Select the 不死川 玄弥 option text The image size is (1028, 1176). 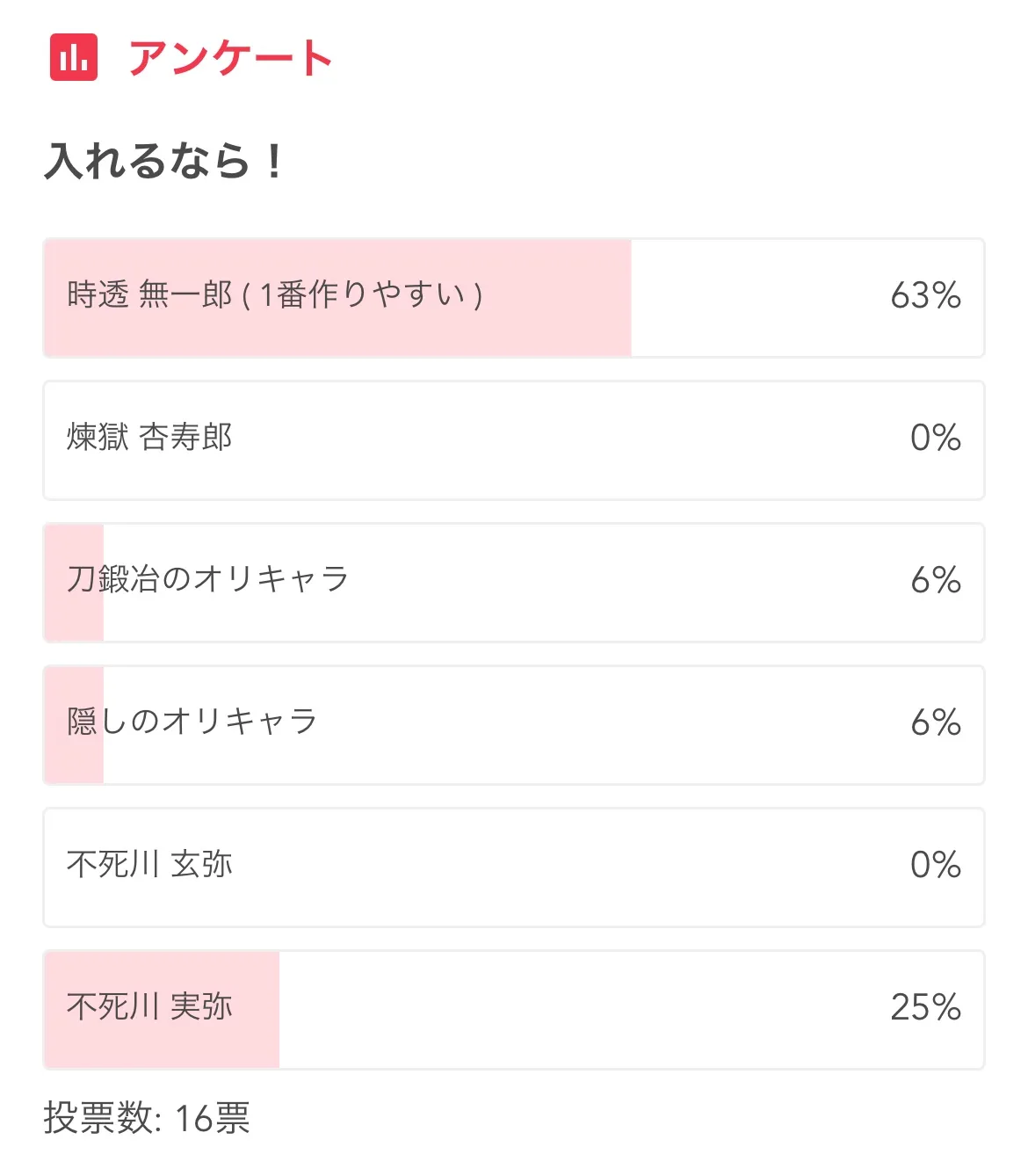point(149,864)
